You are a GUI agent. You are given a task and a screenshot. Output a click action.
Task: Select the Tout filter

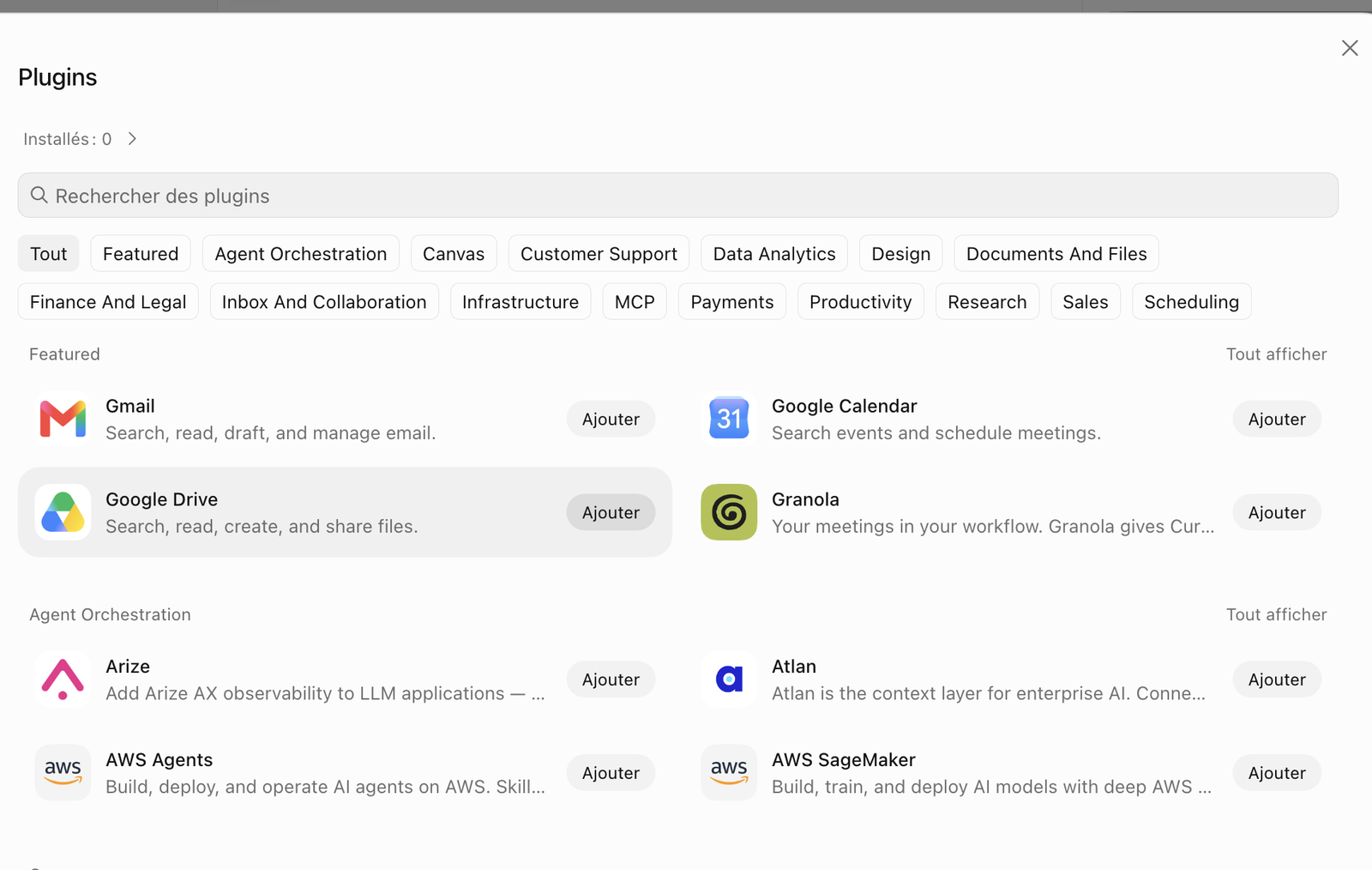(48, 254)
